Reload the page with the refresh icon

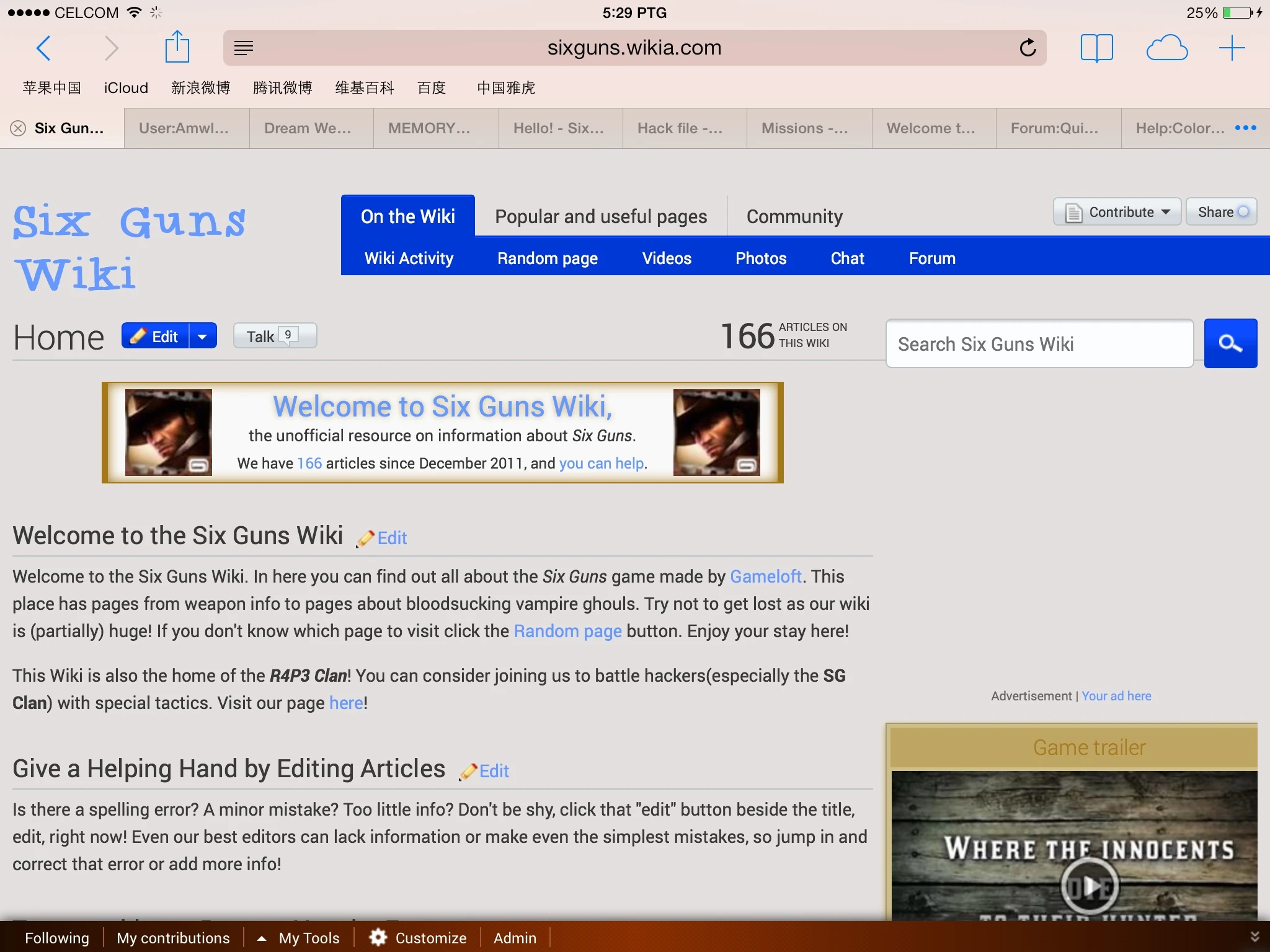point(1028,48)
